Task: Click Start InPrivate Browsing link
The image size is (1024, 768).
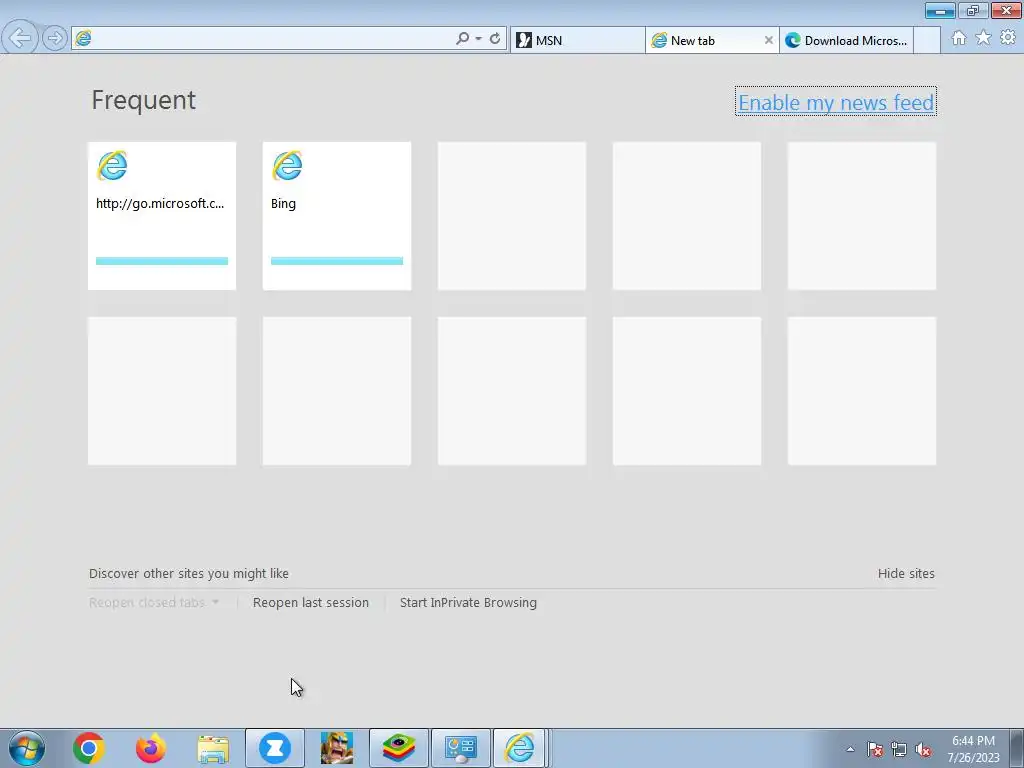Action: [x=468, y=602]
